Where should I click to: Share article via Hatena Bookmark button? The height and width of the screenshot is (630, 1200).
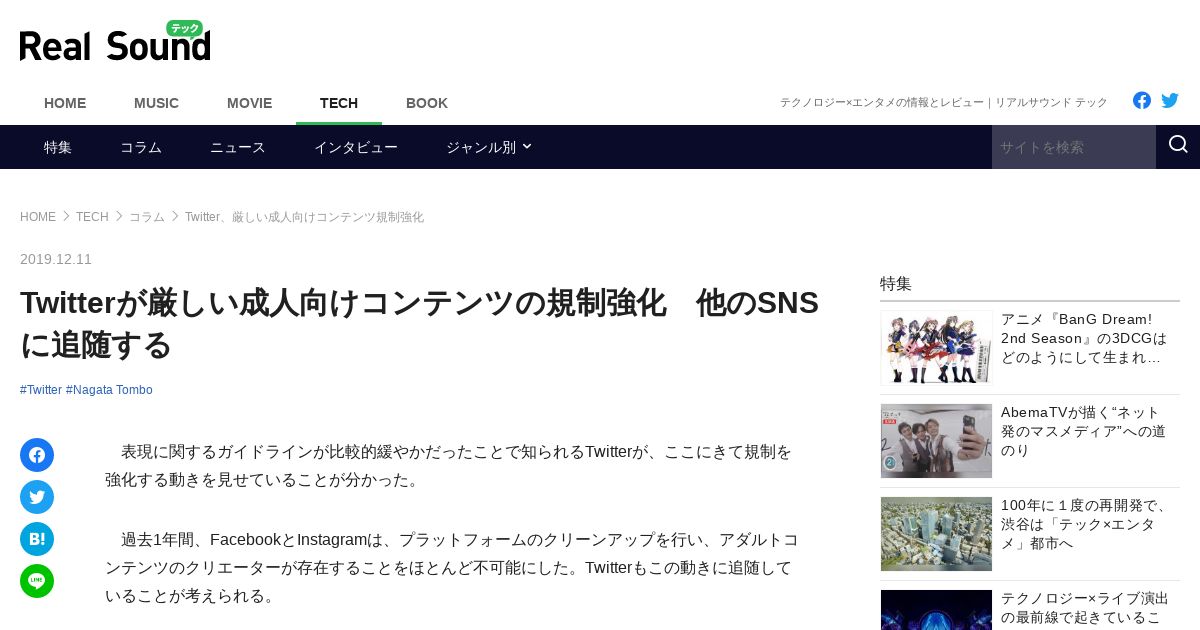point(37,539)
